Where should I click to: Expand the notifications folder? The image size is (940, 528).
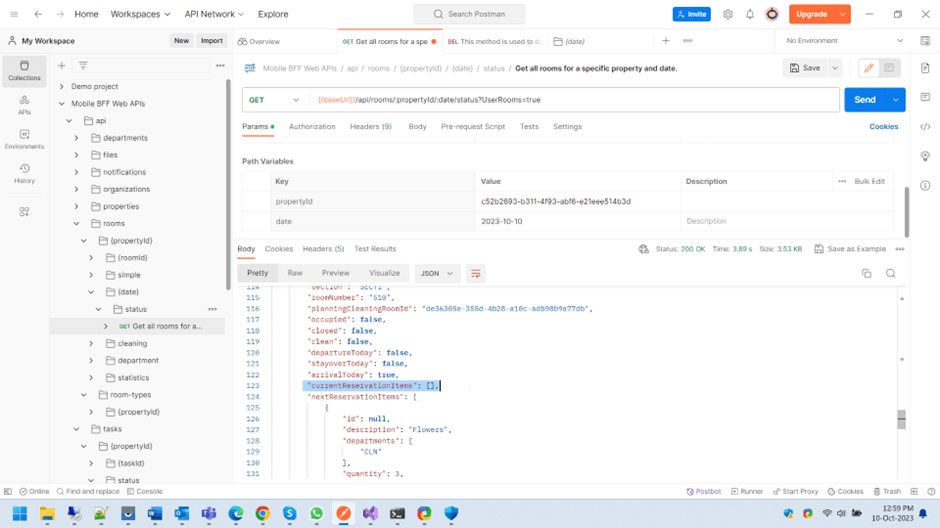pyautogui.click(x=76, y=172)
